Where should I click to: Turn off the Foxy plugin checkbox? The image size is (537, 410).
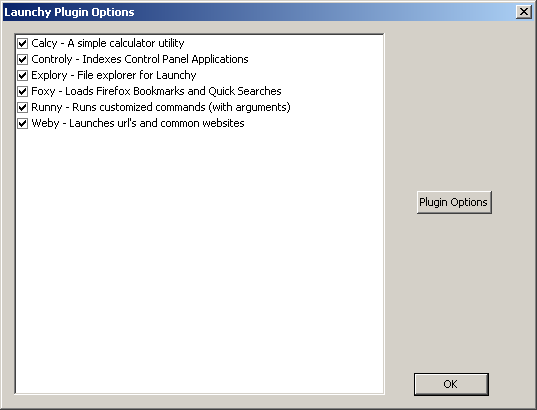coord(23,91)
